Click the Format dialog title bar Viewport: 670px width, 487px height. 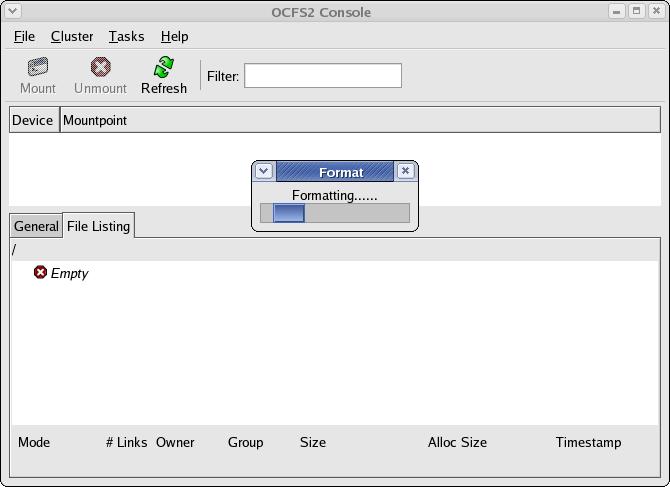(x=335, y=172)
